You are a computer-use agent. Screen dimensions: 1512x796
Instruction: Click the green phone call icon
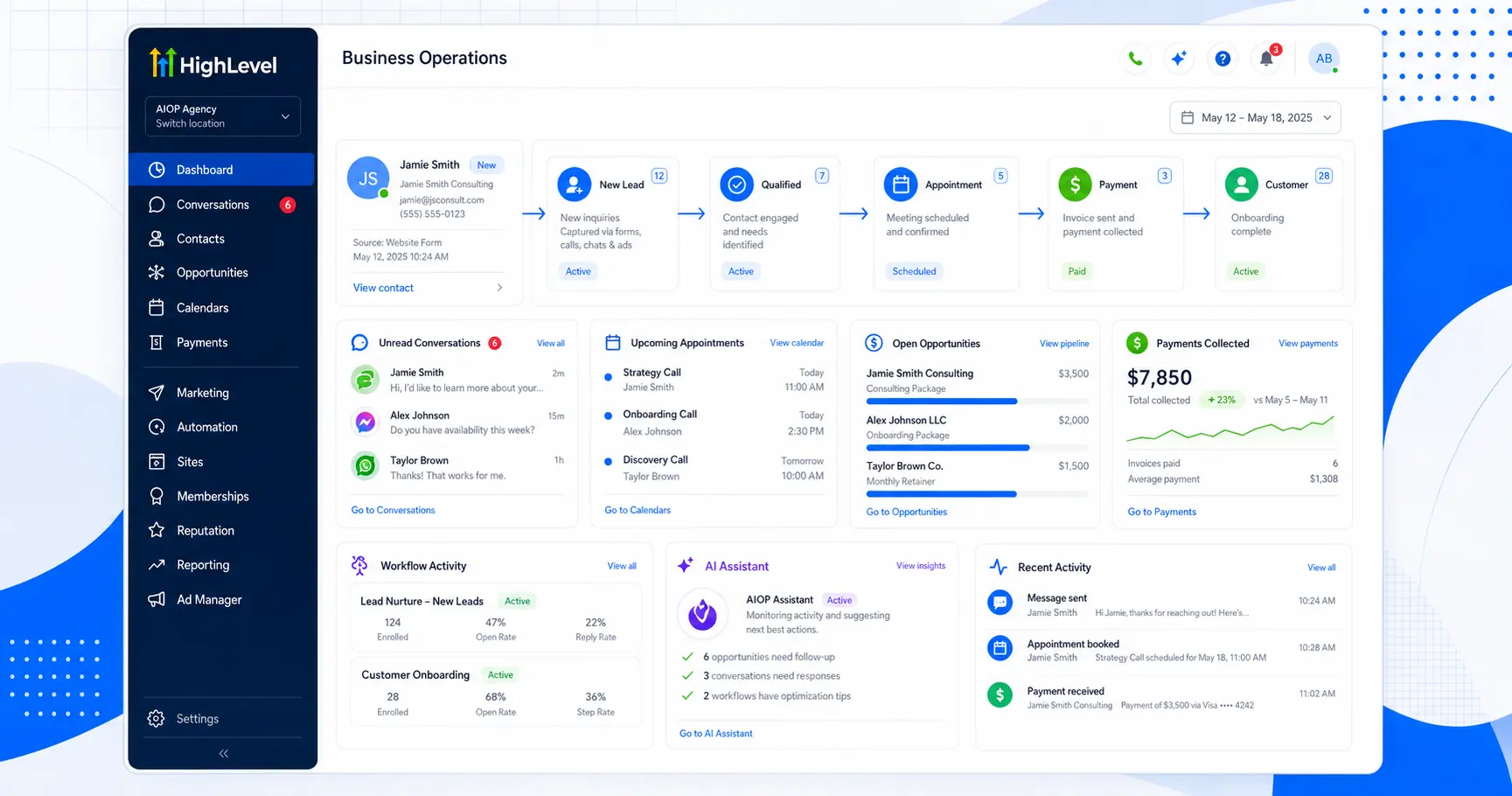pyautogui.click(x=1134, y=59)
